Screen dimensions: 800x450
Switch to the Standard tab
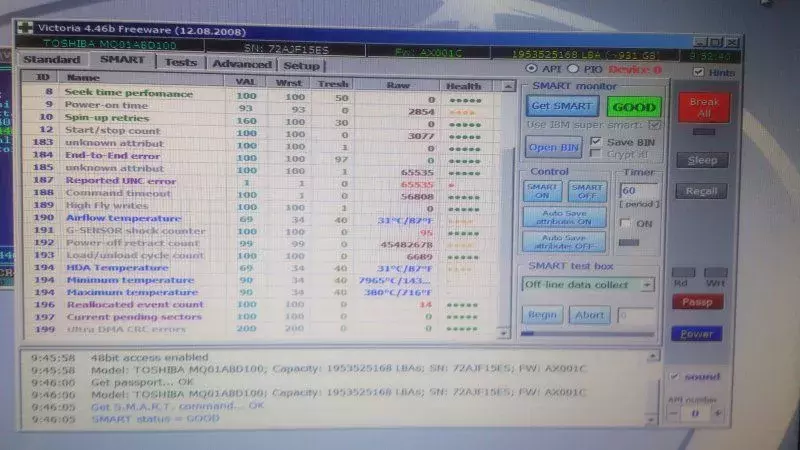tap(52, 60)
